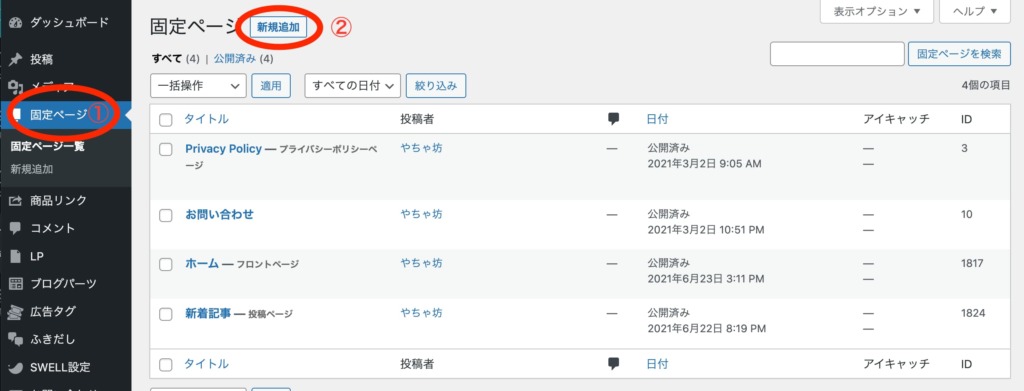
Task: Click the comments column bubble icon in header
Action: point(613,119)
